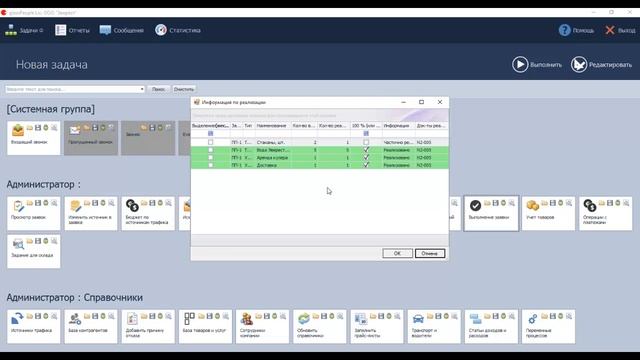The image size is (640, 360).
Task: Open the Учет товаров tile
Action: pos(548,213)
